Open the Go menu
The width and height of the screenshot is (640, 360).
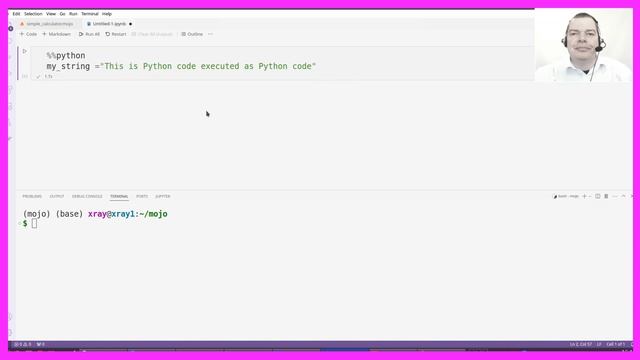pos(62,14)
